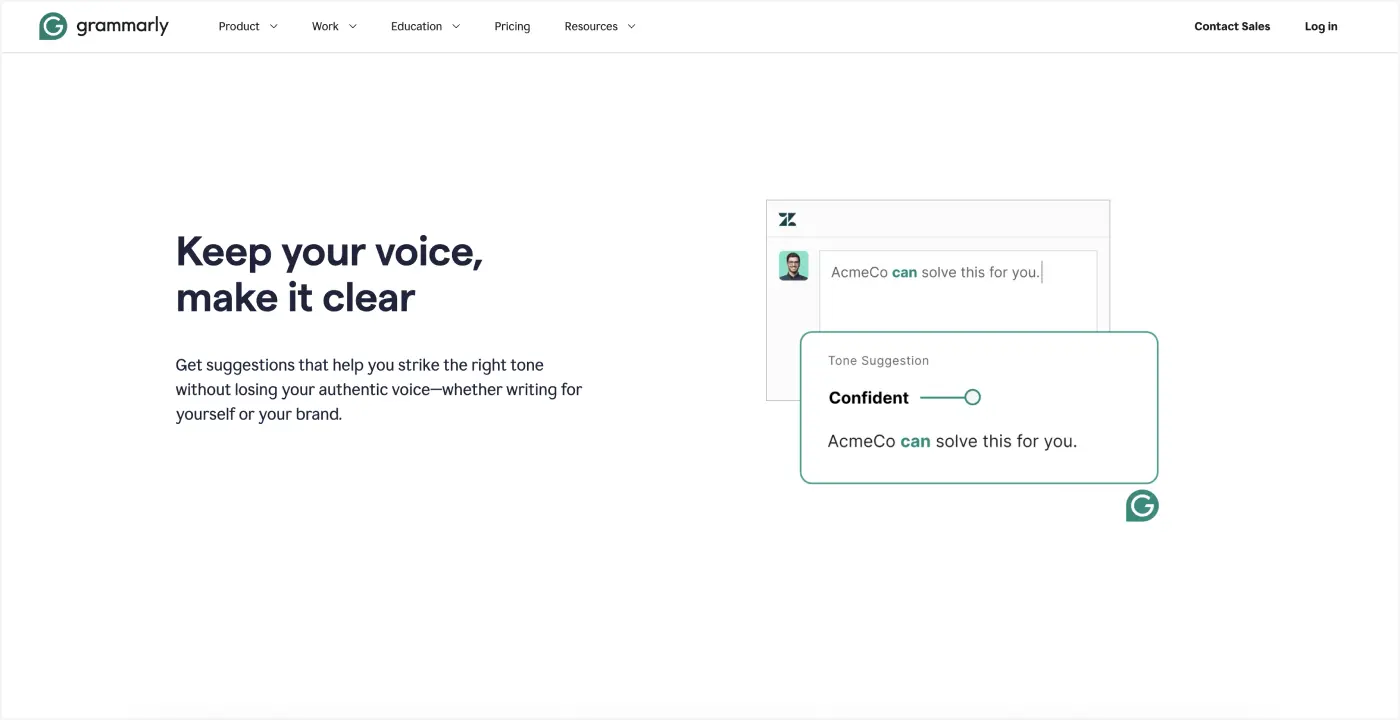Open the Education menu
This screenshot has width=1400, height=720.
point(417,26)
